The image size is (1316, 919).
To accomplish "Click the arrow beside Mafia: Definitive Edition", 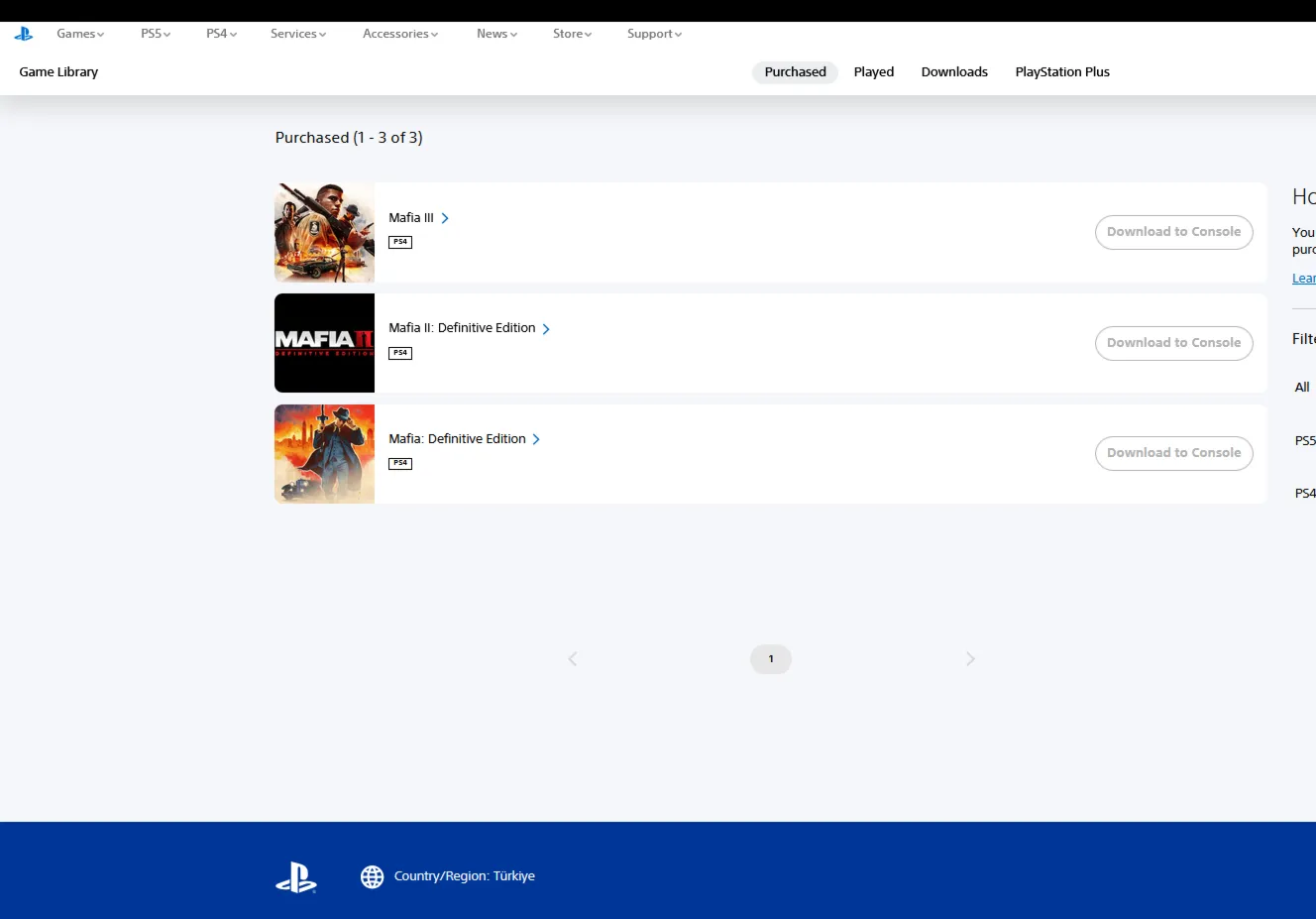I will click(536, 439).
